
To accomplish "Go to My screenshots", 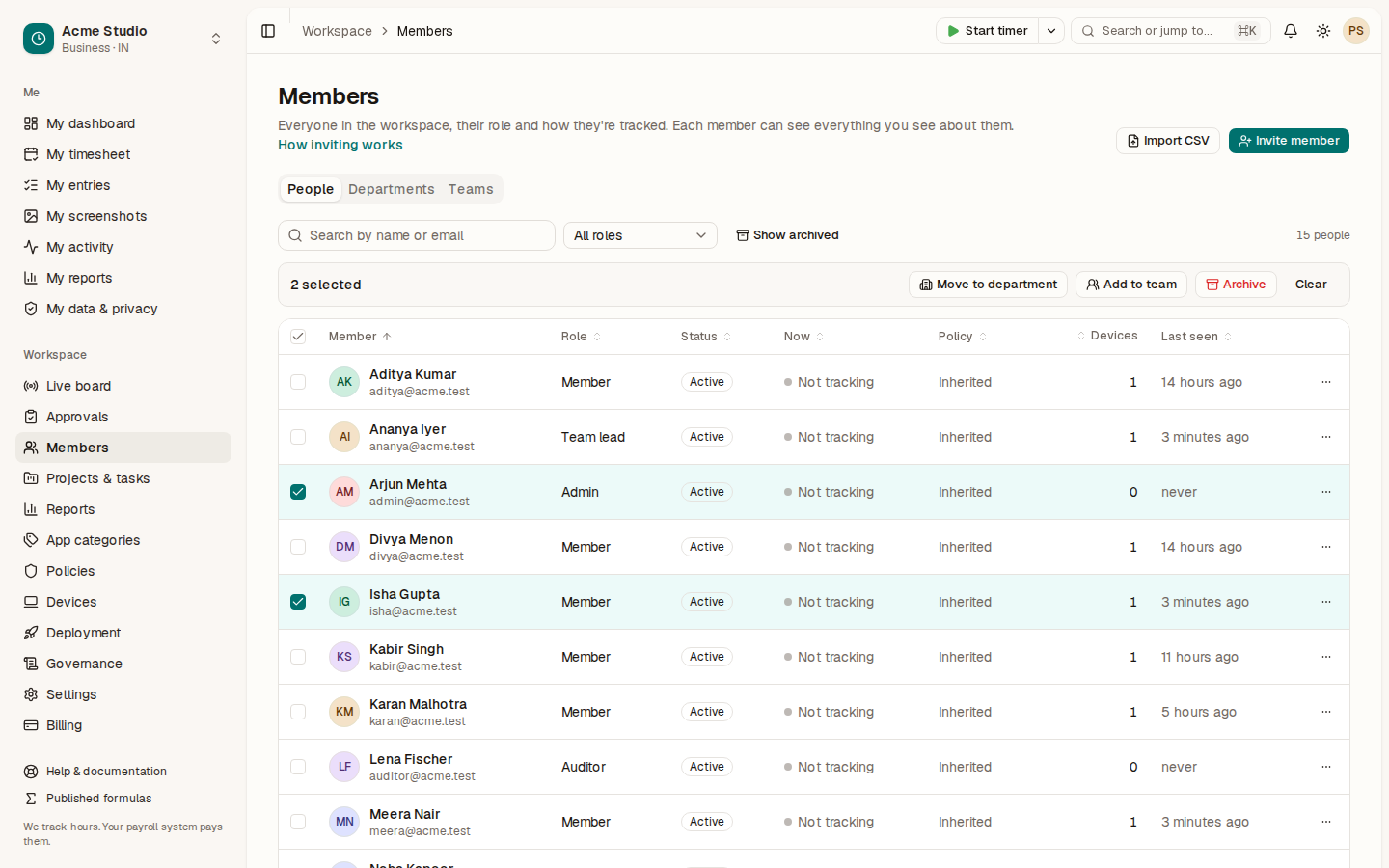I will click(x=123, y=216).
